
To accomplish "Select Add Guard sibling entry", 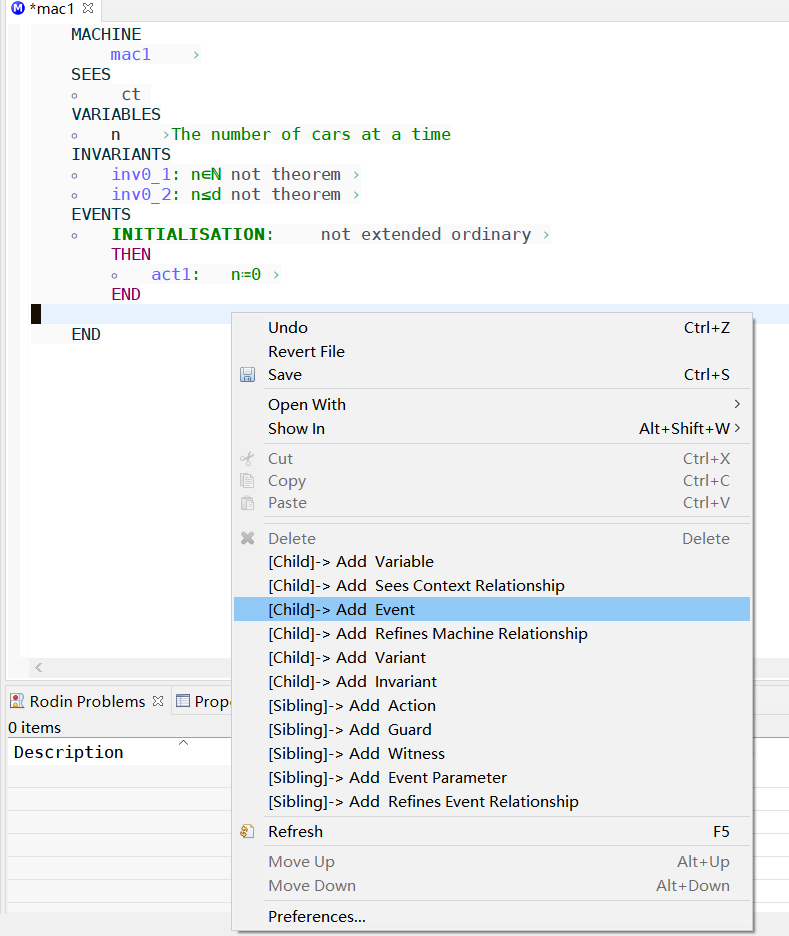I will point(492,729).
